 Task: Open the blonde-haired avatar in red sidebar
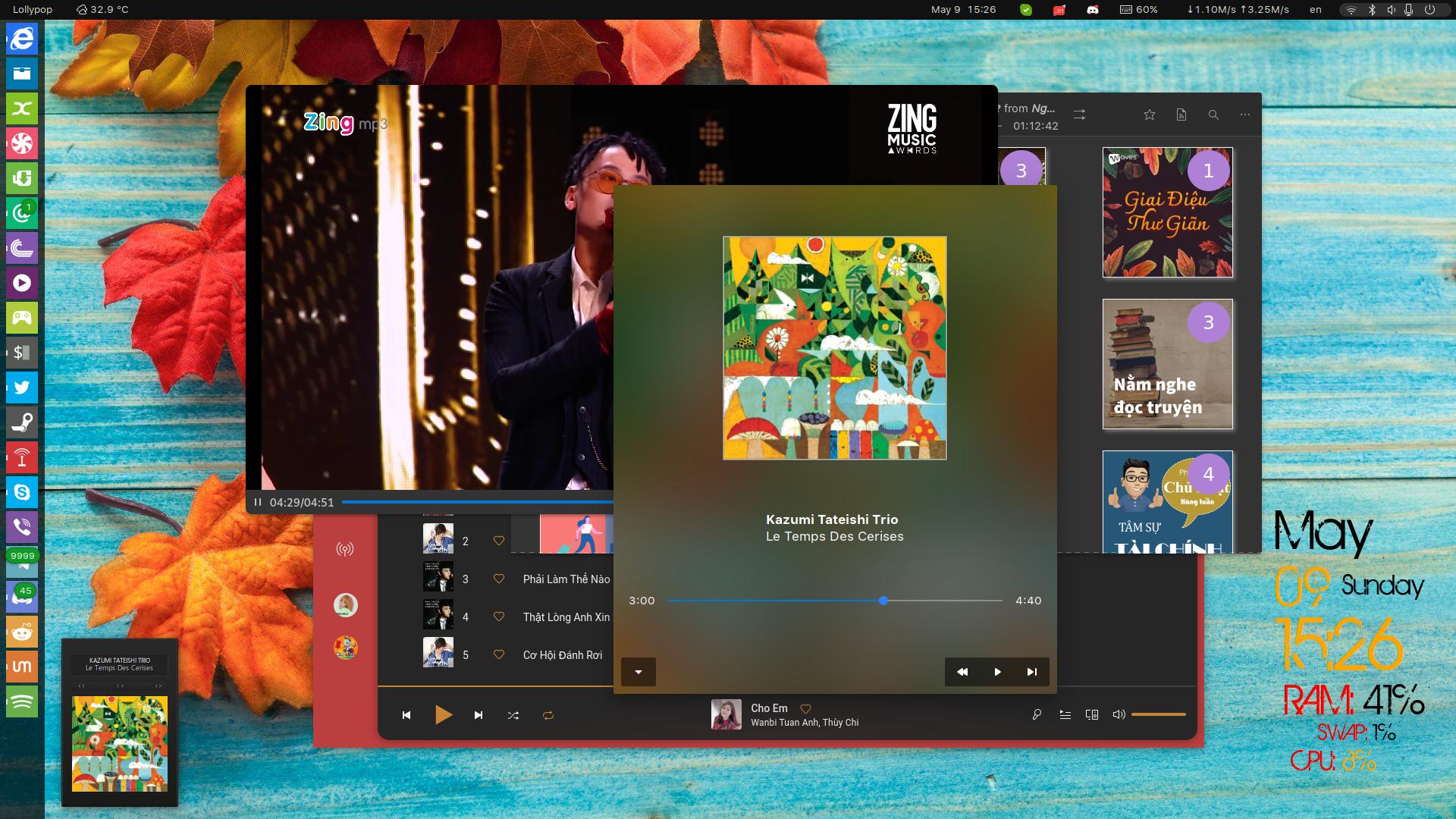[x=346, y=605]
